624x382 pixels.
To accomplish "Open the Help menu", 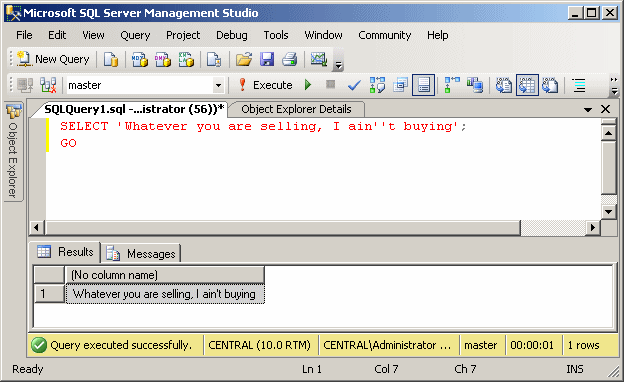I will coord(437,35).
